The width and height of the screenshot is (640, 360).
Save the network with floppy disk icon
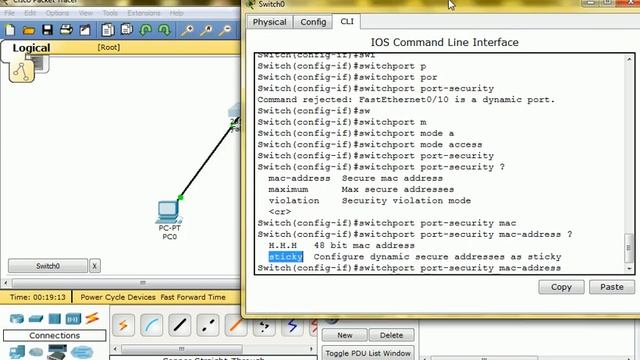click(x=47, y=30)
